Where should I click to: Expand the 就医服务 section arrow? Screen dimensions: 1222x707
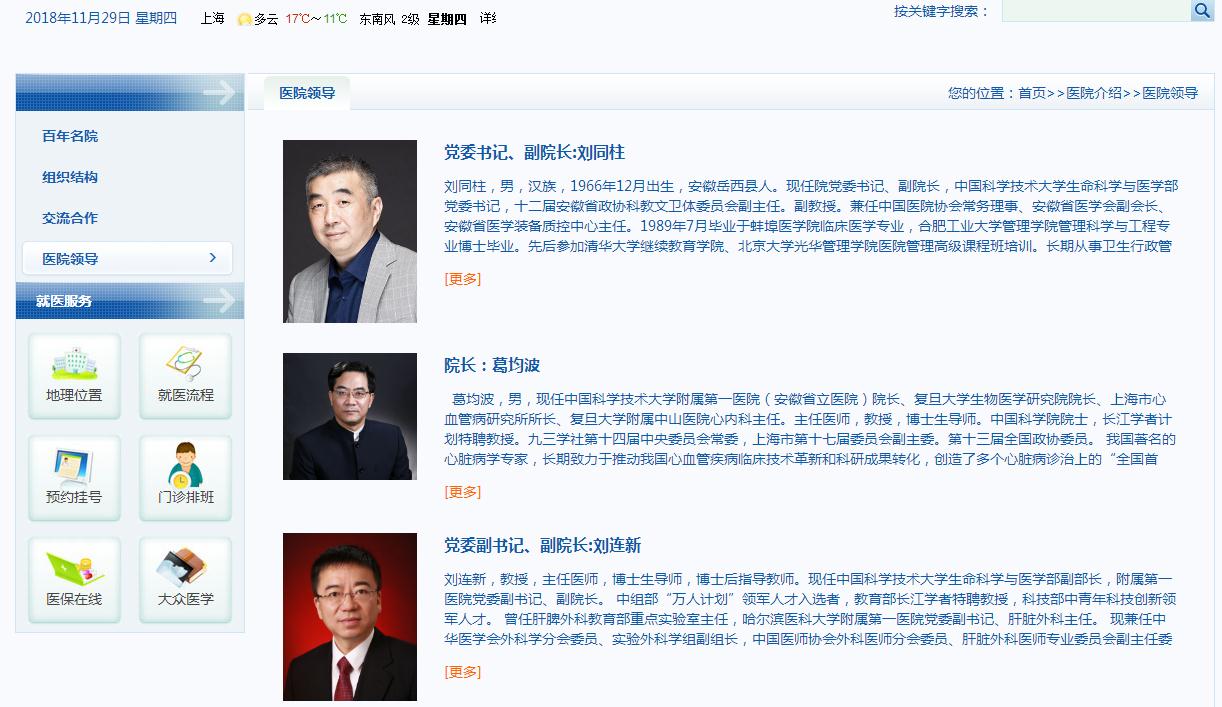point(219,300)
